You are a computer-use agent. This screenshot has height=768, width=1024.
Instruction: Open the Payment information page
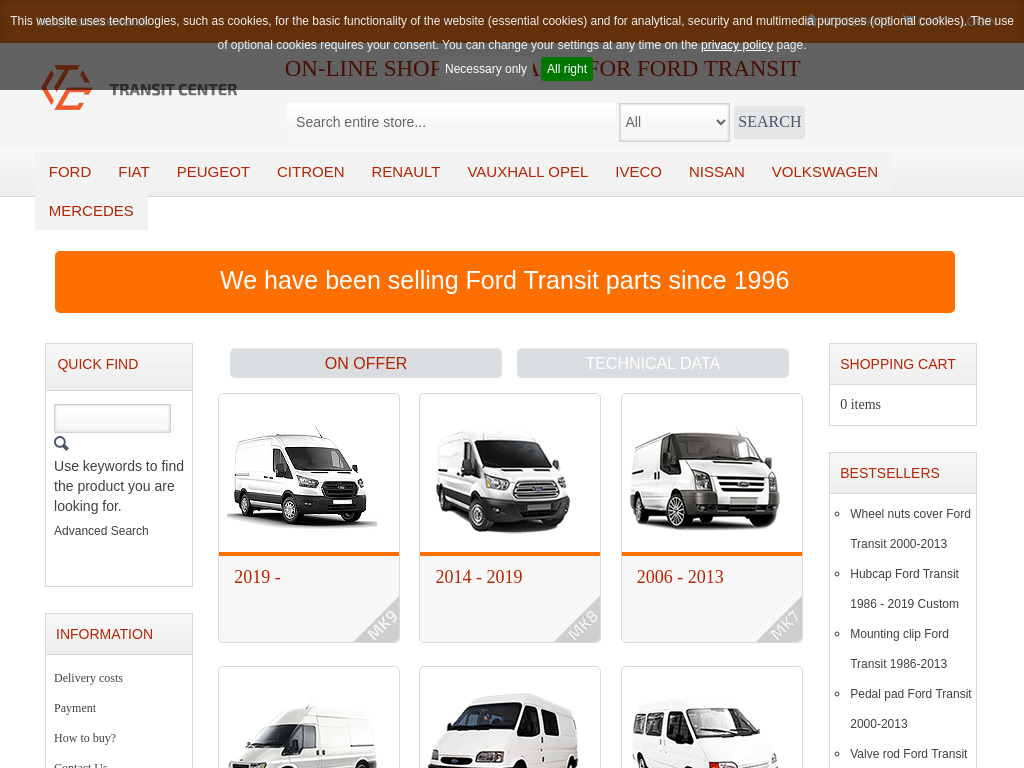tap(75, 708)
